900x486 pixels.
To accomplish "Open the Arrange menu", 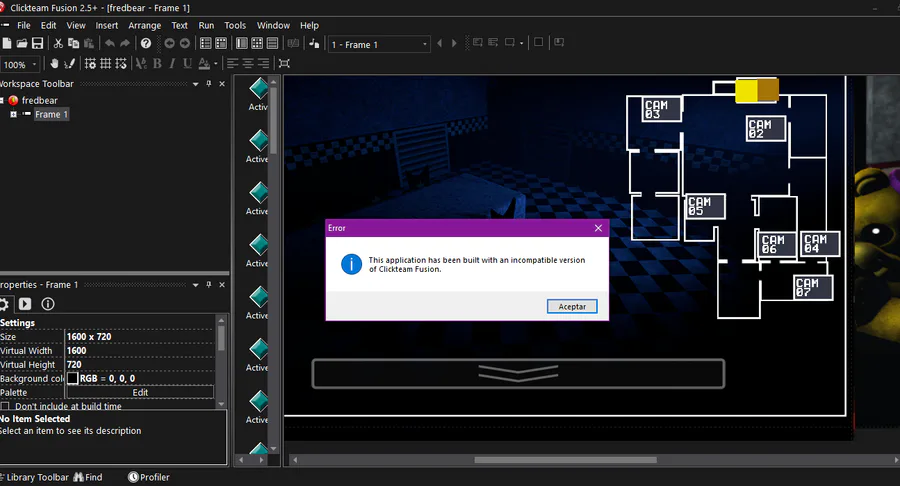I will pos(145,25).
